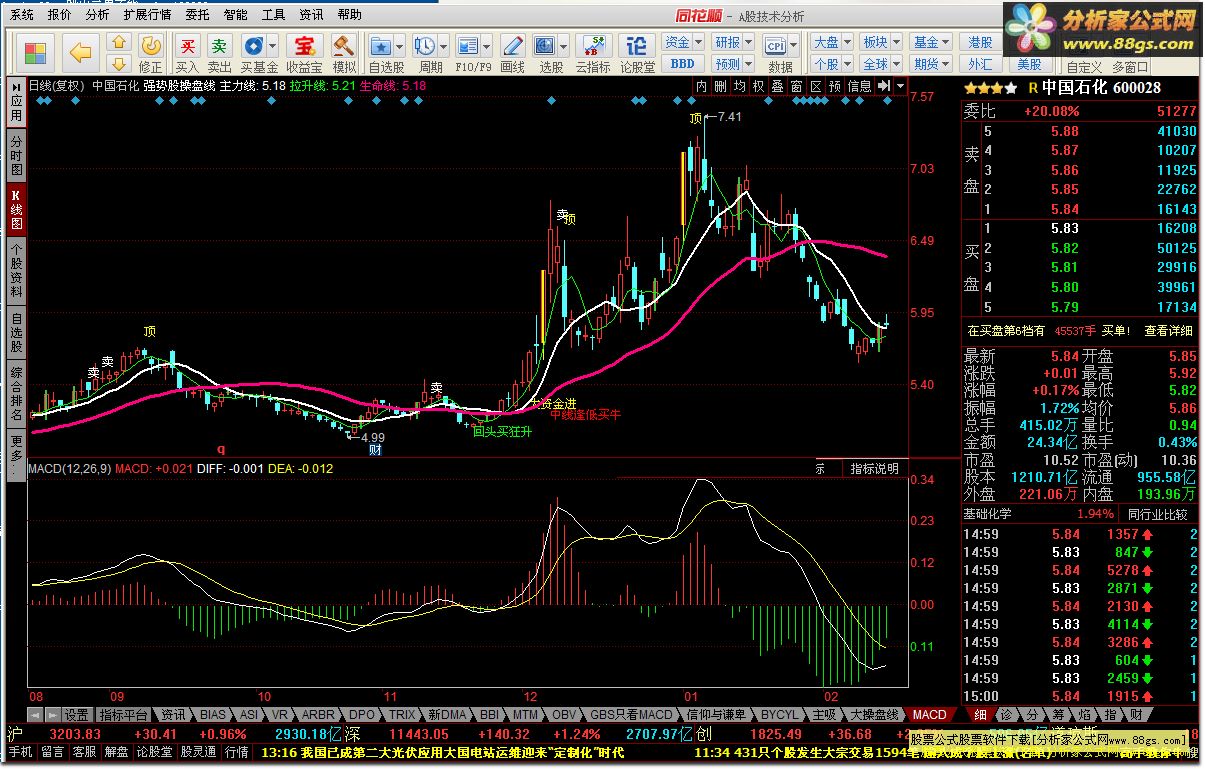Click the yellow down arrow toolbar icon
1205x769 pixels.
click(x=118, y=64)
